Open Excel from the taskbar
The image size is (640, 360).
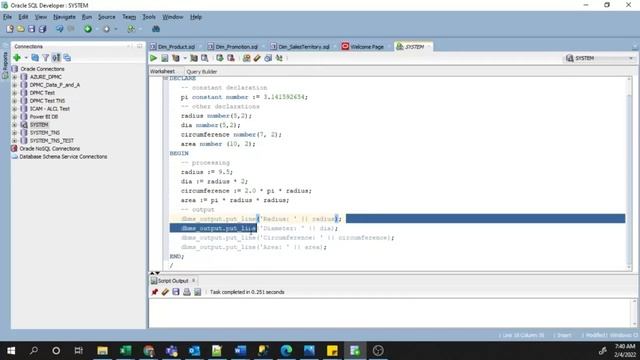coord(125,350)
